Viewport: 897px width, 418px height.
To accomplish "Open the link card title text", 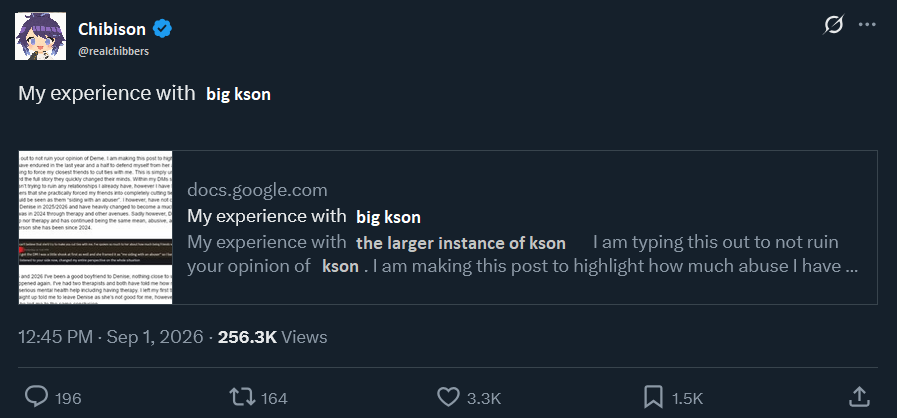I will tap(304, 216).
